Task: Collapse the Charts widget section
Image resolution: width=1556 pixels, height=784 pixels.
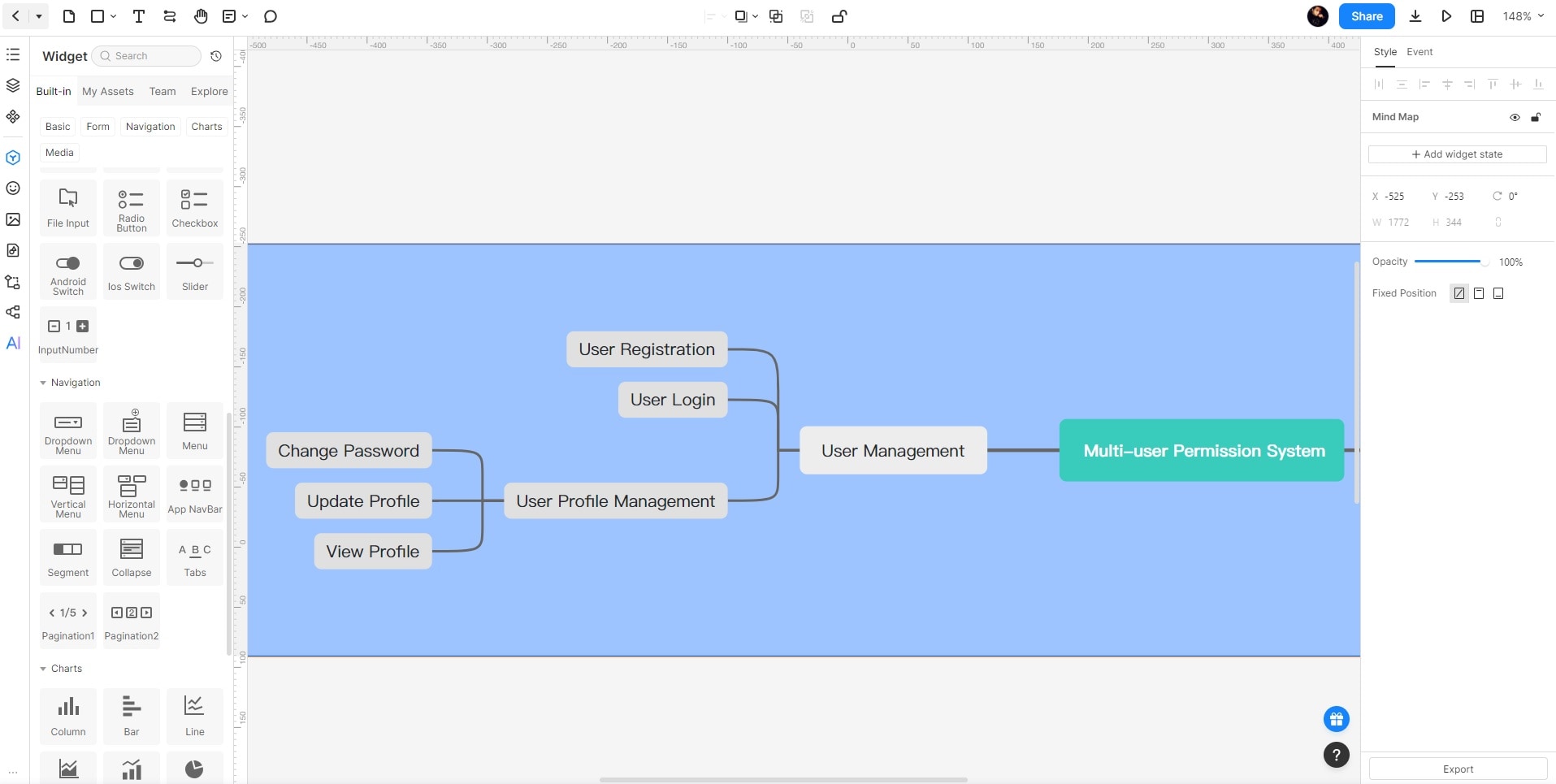Action: click(x=43, y=669)
